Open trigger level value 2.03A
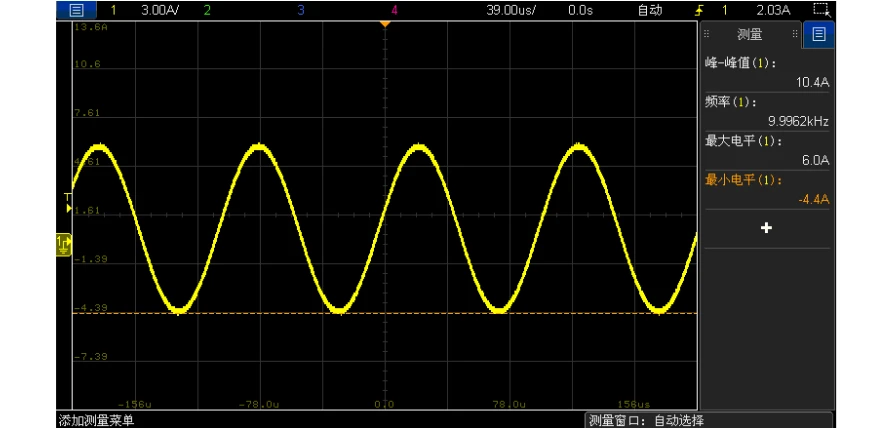The width and height of the screenshot is (880, 428). 773,10
